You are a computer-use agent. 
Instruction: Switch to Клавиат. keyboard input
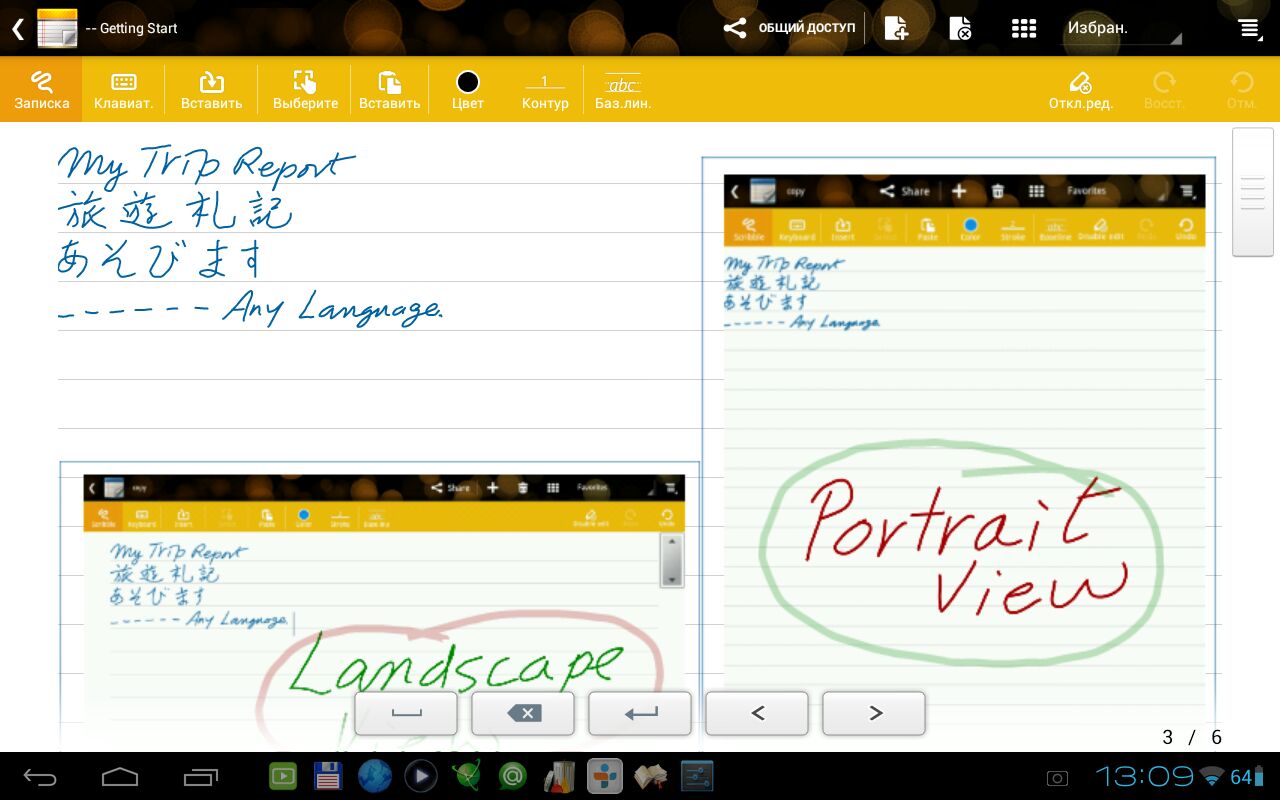123,90
